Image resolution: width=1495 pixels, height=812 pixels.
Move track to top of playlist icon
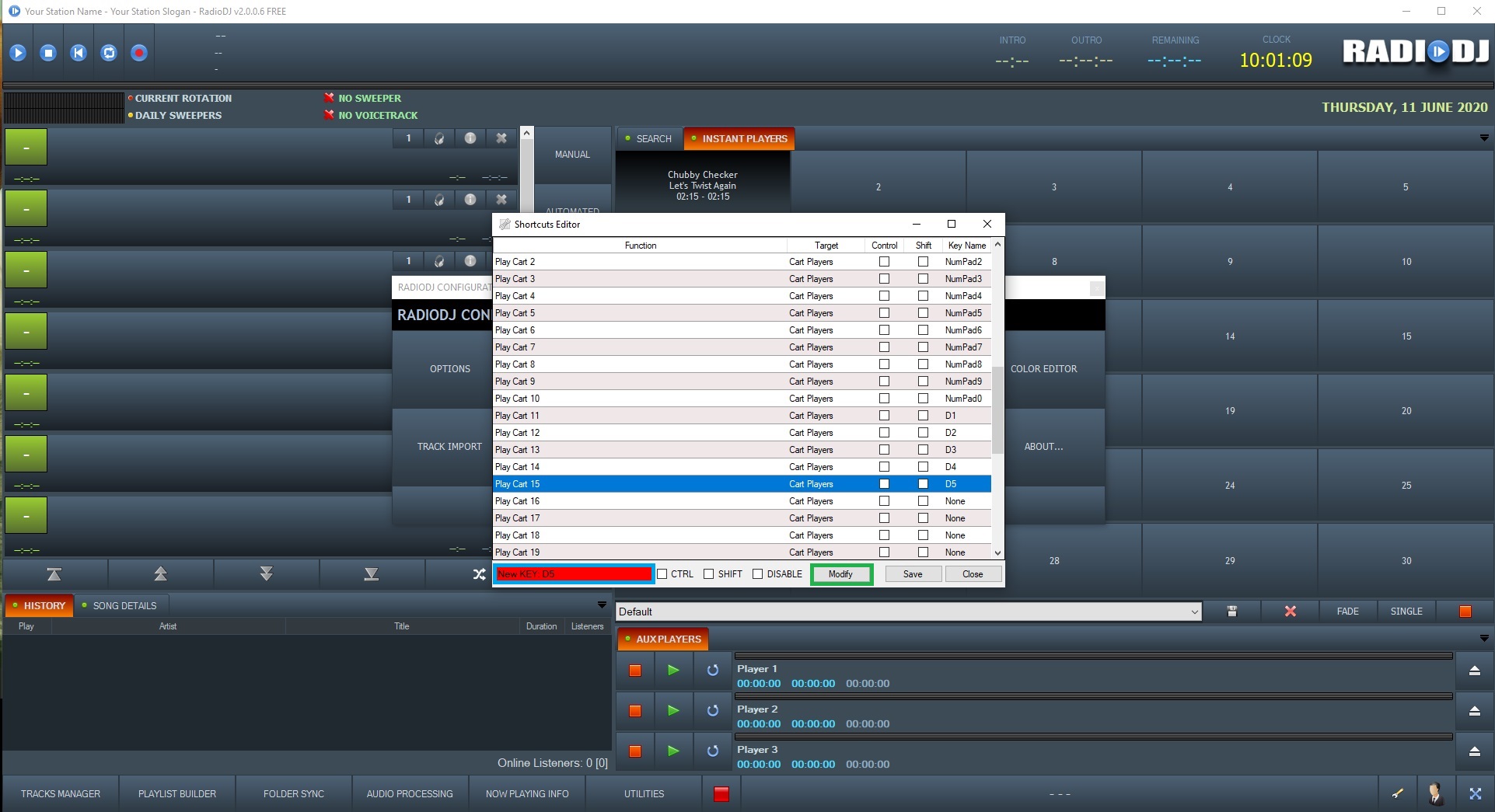(x=54, y=574)
